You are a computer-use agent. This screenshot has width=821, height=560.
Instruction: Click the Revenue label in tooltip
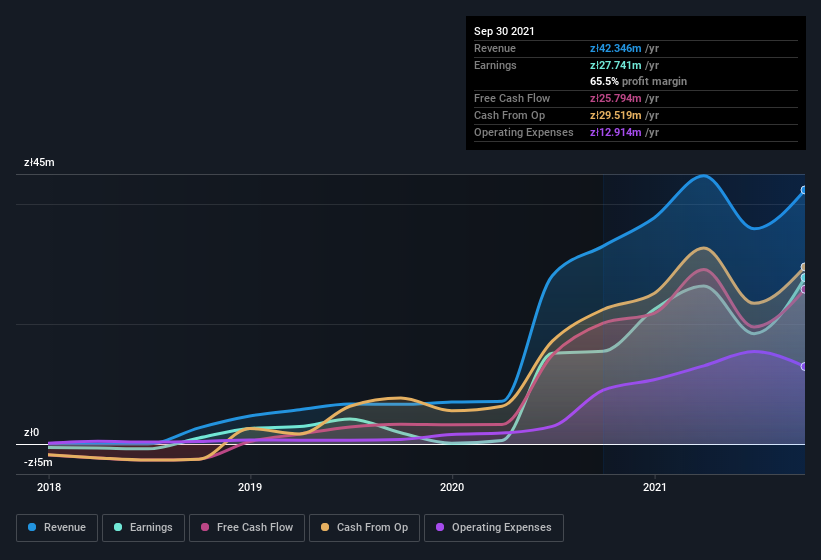tap(495, 48)
